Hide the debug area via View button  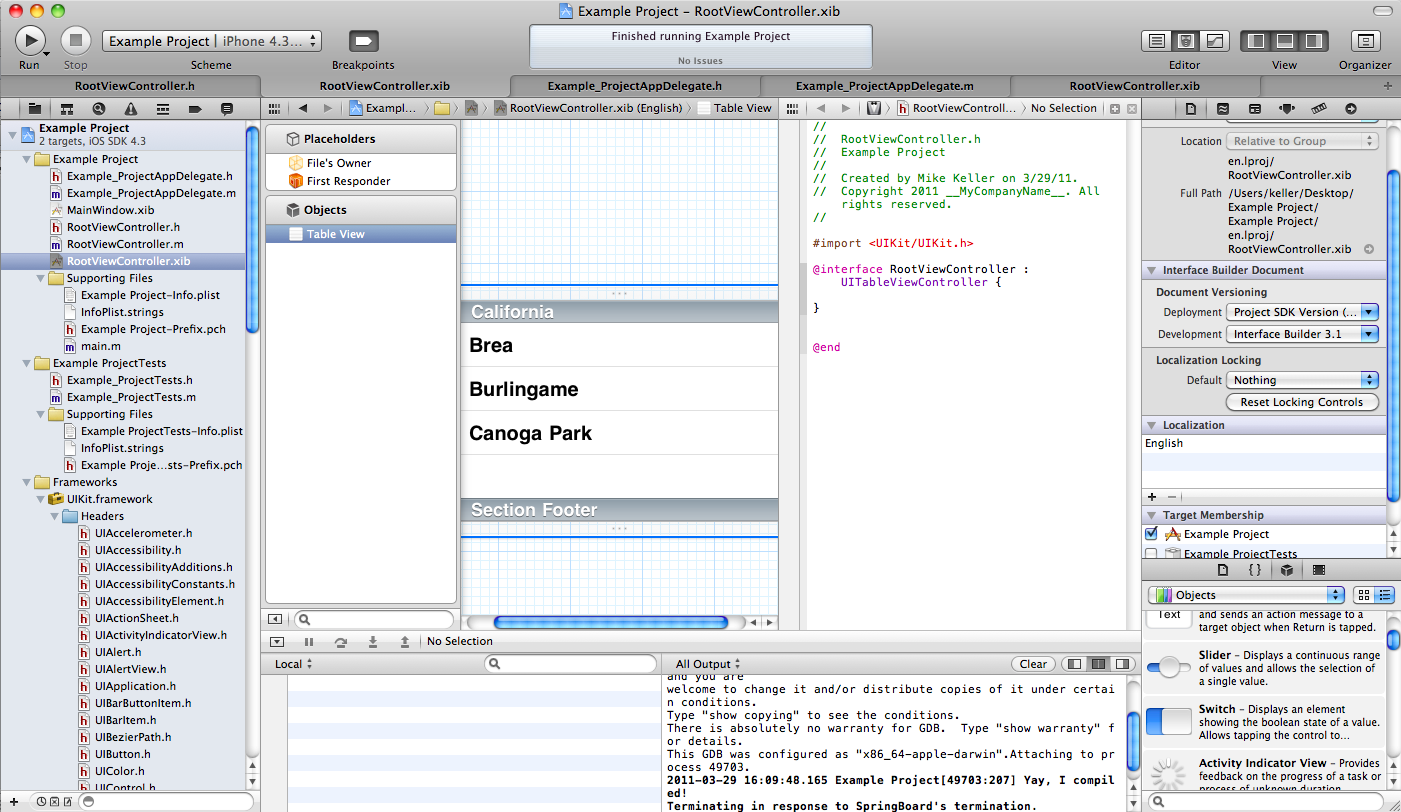(x=1285, y=41)
